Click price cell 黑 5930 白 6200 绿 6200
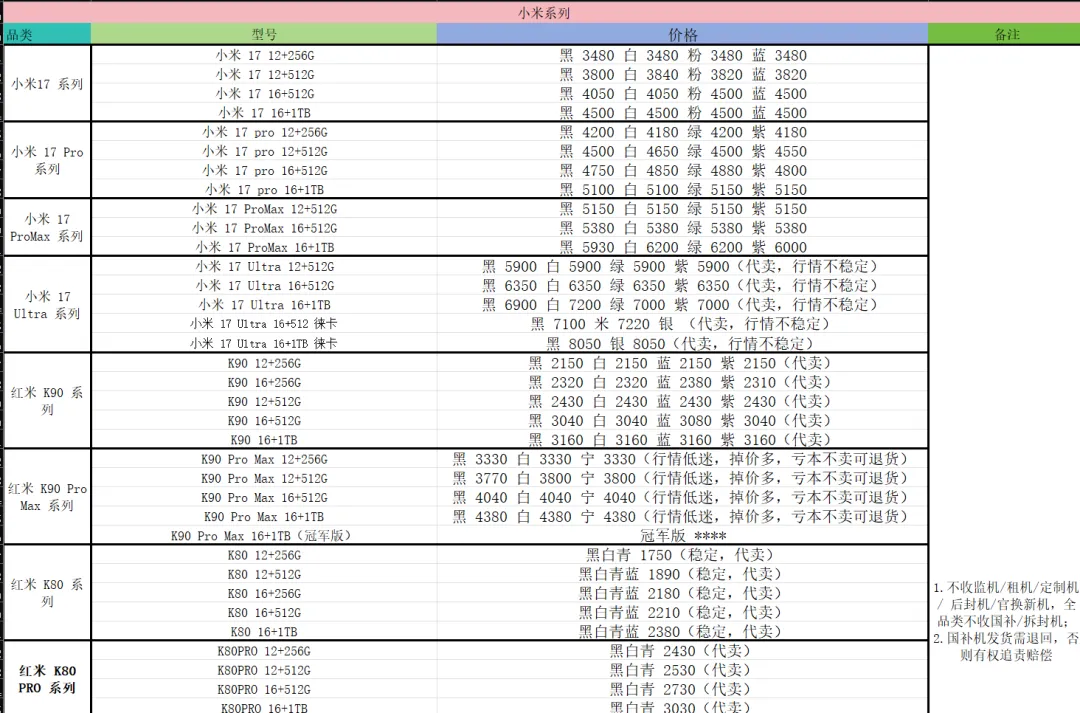Screen dimensions: 1080x713 pyautogui.click(x=682, y=247)
